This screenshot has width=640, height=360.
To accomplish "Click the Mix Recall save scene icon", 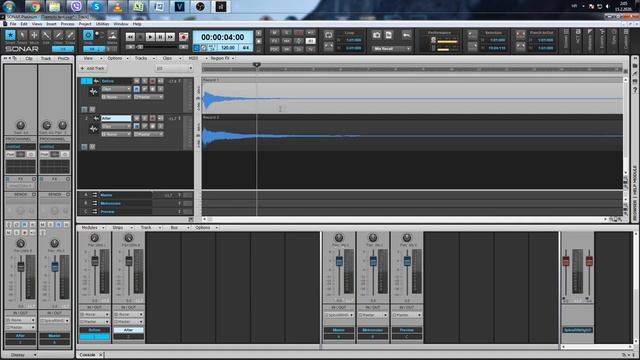I will [389, 36].
